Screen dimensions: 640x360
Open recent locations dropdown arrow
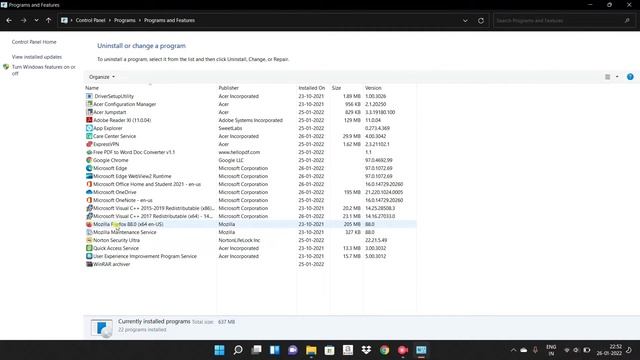(x=36, y=20)
